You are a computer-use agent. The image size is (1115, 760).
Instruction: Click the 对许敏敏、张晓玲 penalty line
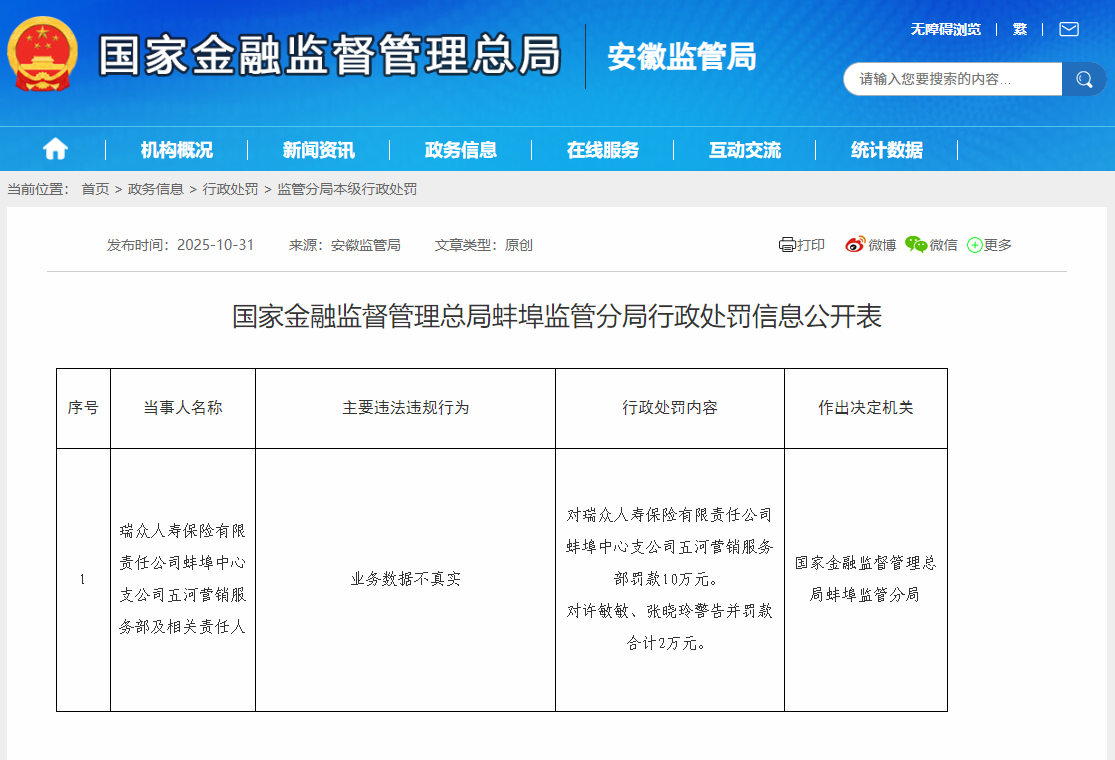[x=669, y=611]
